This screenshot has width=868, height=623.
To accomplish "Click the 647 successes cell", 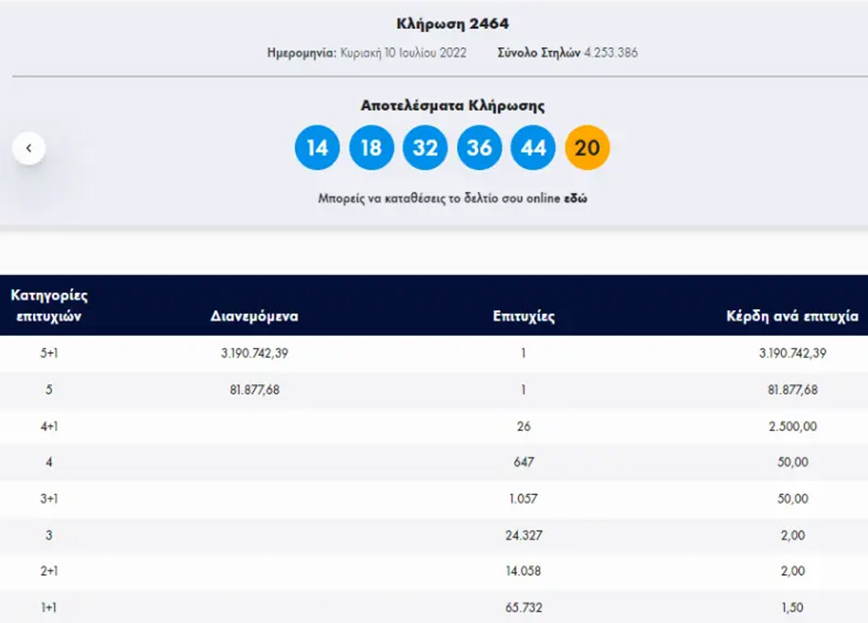I will coord(523,462).
